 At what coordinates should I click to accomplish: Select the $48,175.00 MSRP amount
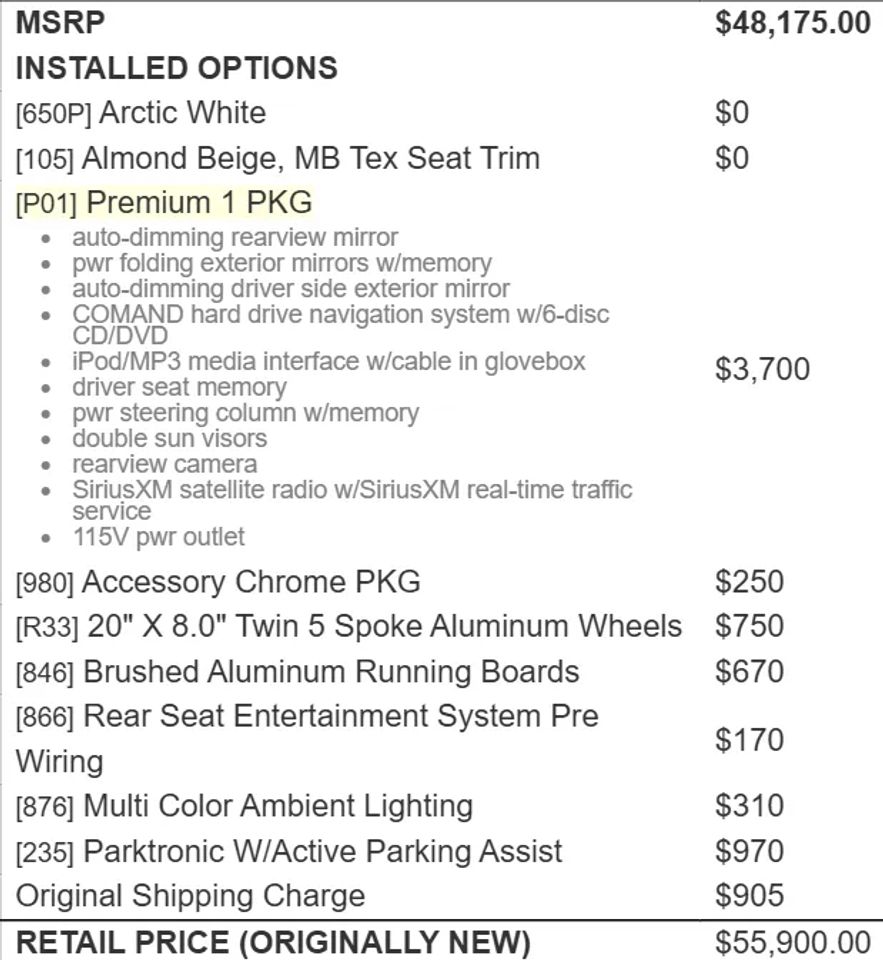793,23
